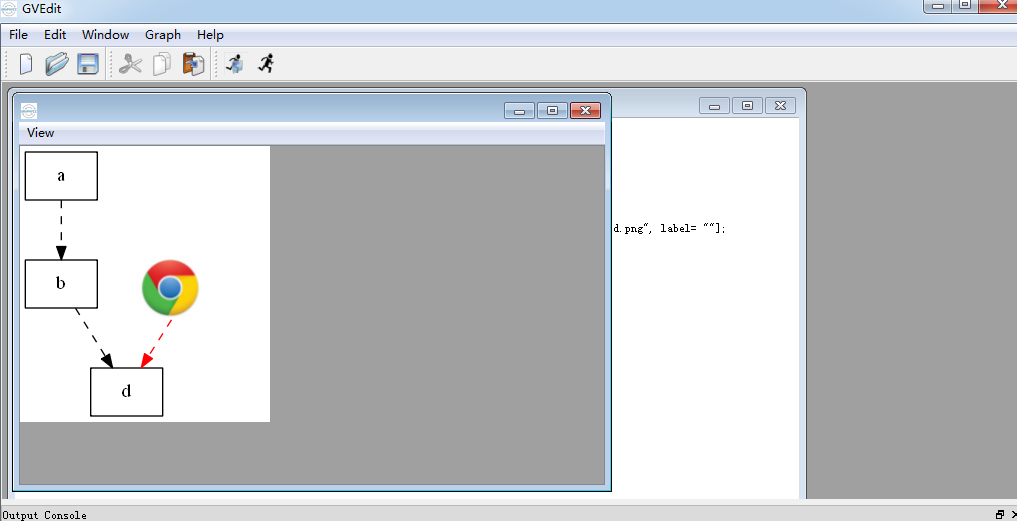Click the Output Console panel title
The image size is (1017, 521).
[44, 515]
